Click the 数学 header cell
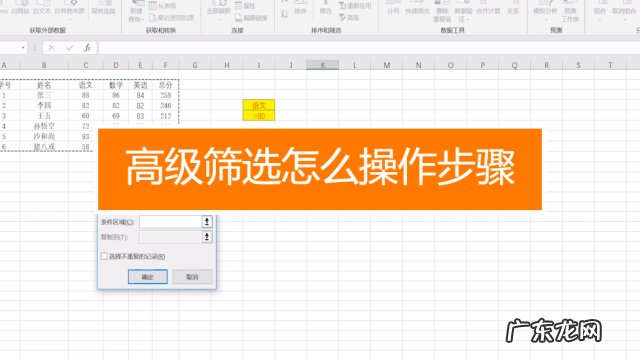Image resolution: width=640 pixels, height=360 pixels. click(116, 85)
